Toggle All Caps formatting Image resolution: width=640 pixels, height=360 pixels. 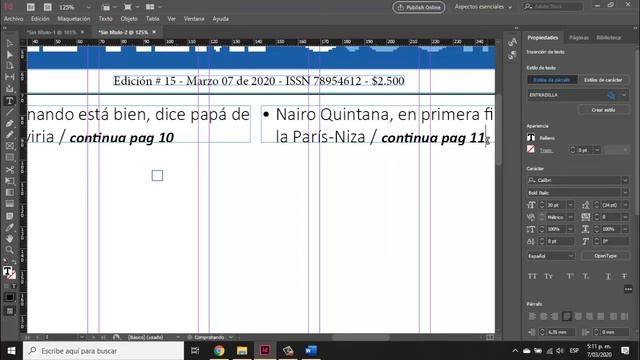(532, 276)
